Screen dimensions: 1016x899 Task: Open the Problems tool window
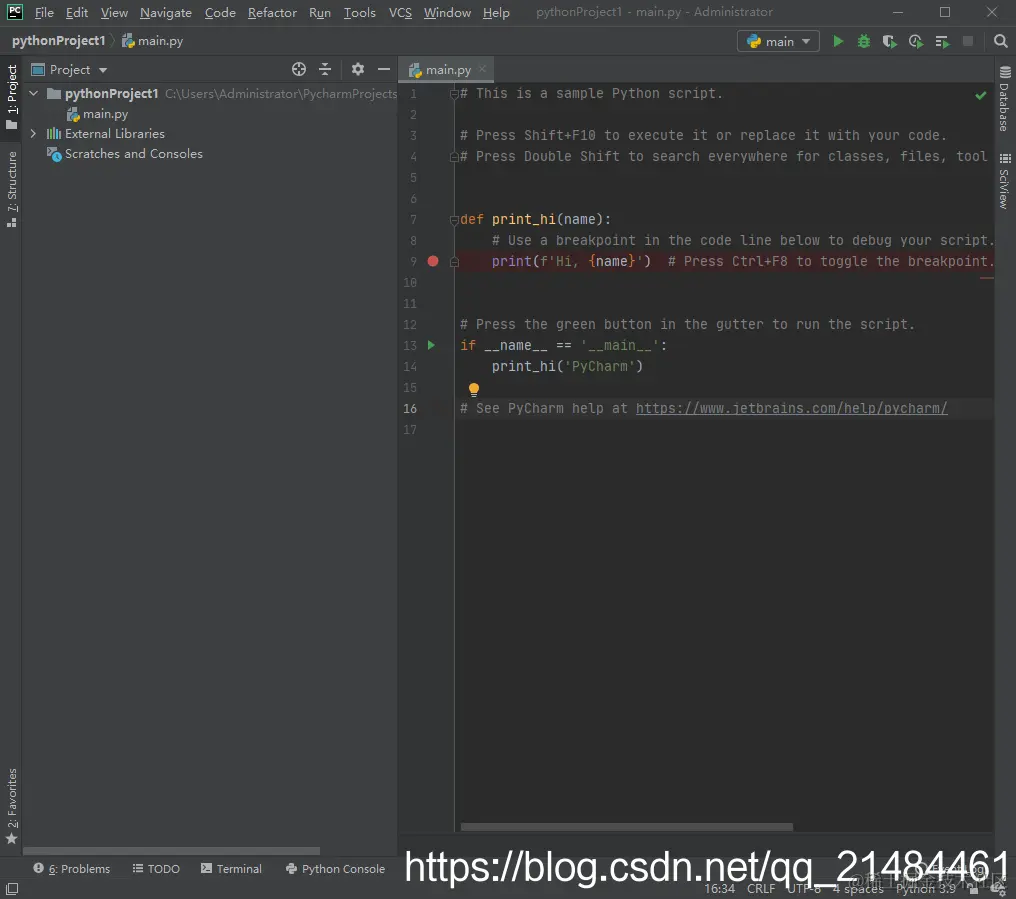[72, 869]
